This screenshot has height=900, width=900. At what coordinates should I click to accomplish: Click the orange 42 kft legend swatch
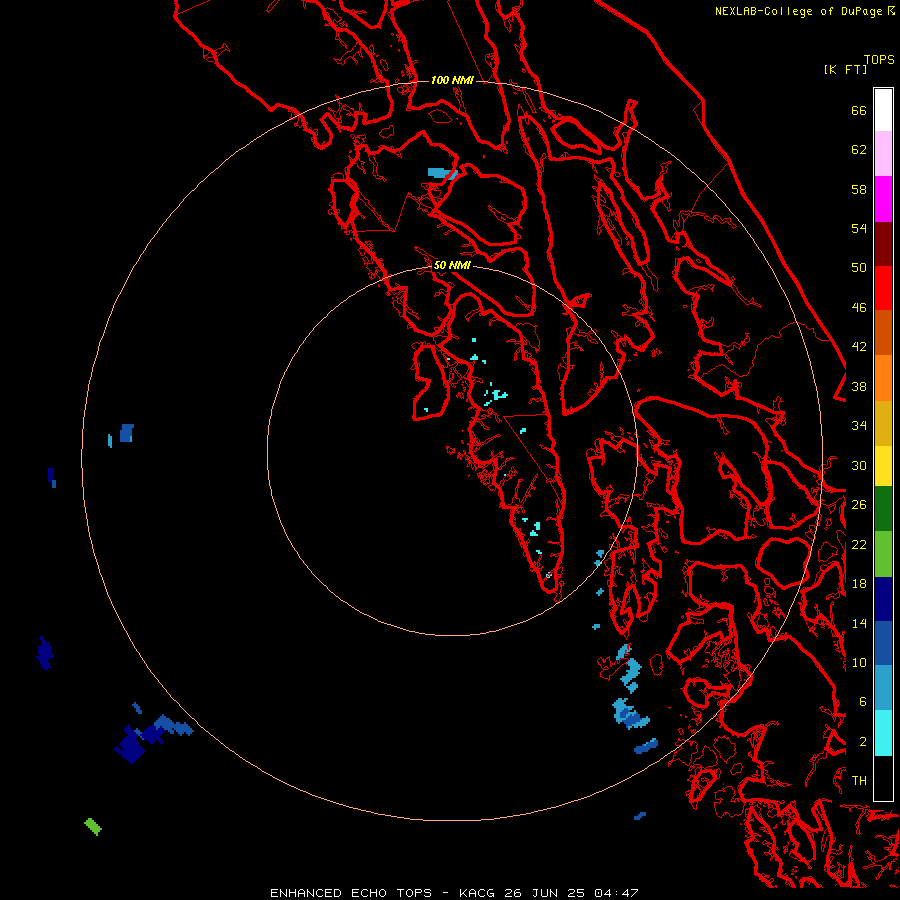(883, 378)
